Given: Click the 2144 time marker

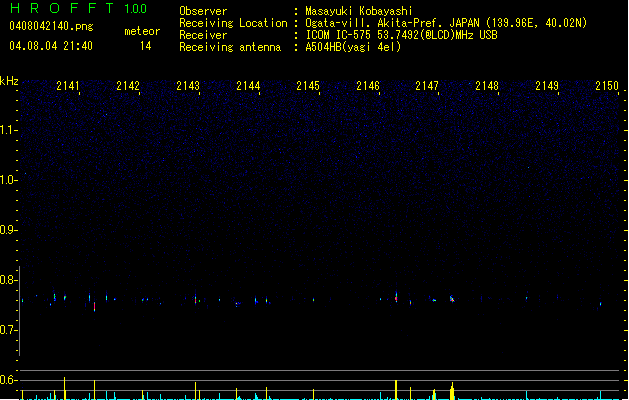Looking at the screenshot, I should click(x=248, y=86).
